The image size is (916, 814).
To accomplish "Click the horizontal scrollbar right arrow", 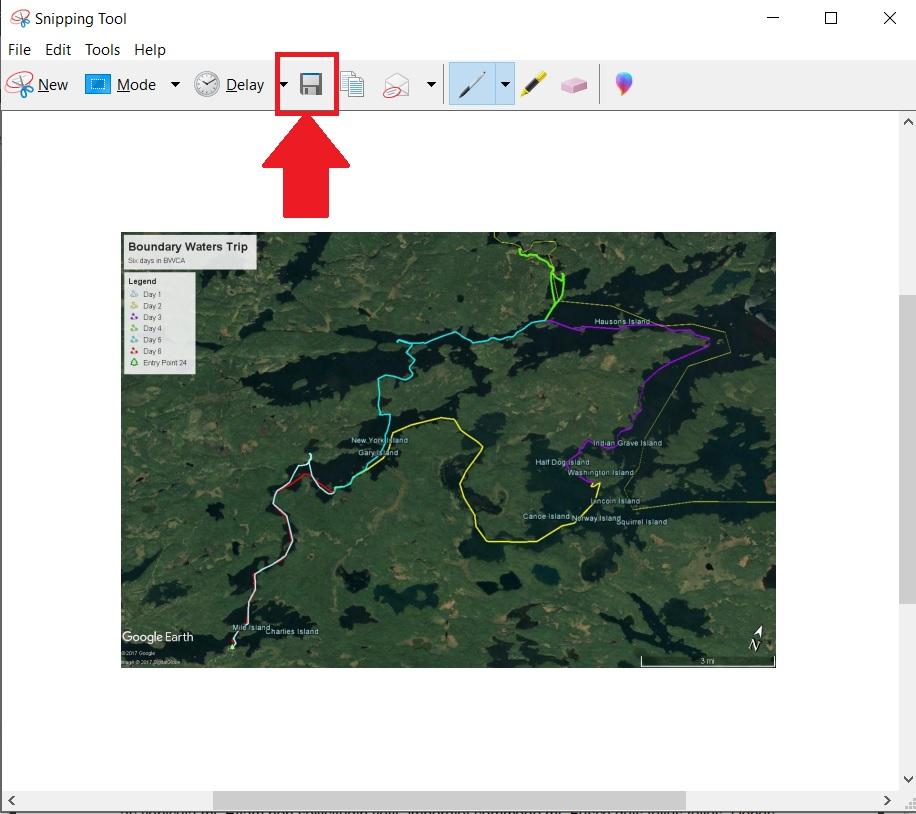I will point(887,800).
